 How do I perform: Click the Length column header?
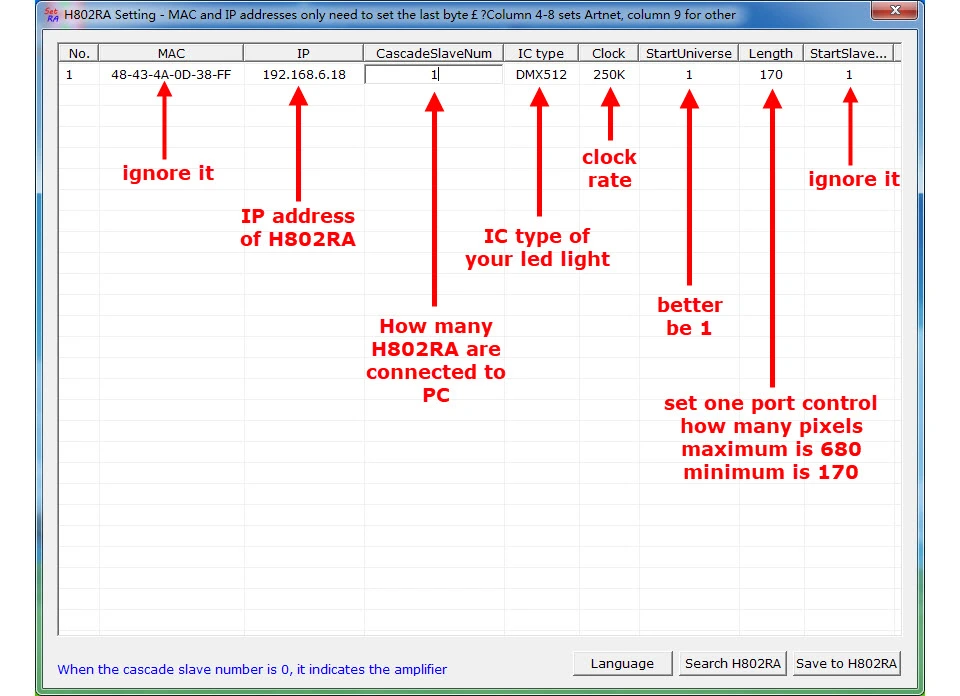coord(771,53)
